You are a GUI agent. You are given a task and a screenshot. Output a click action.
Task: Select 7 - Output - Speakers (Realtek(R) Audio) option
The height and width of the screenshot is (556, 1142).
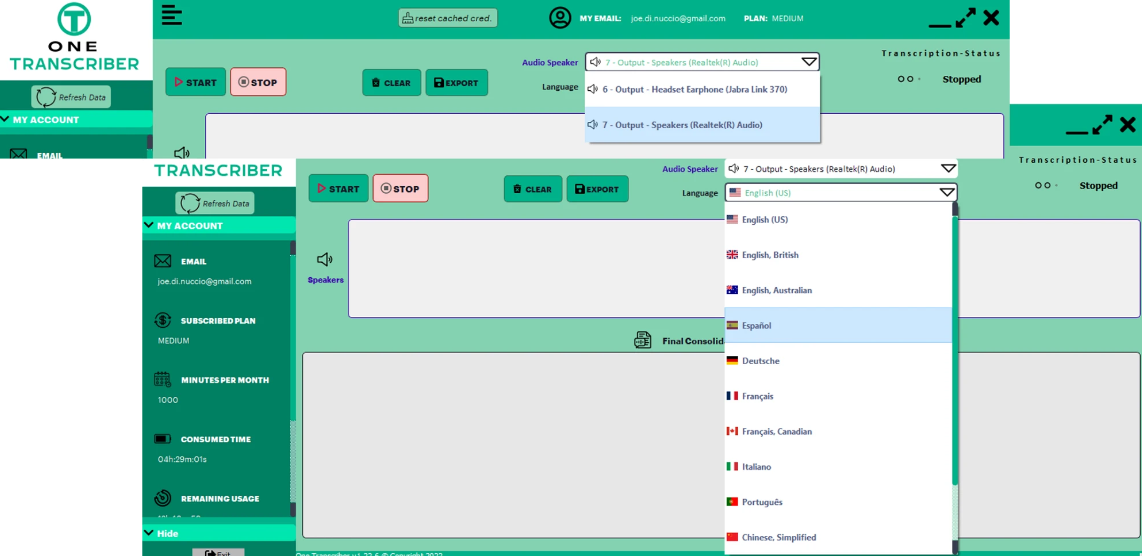point(703,125)
